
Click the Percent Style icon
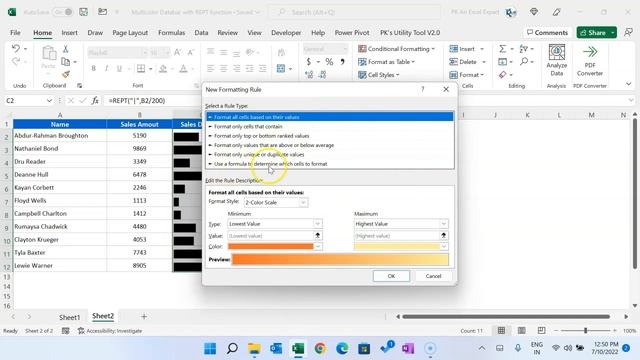pos(329,62)
